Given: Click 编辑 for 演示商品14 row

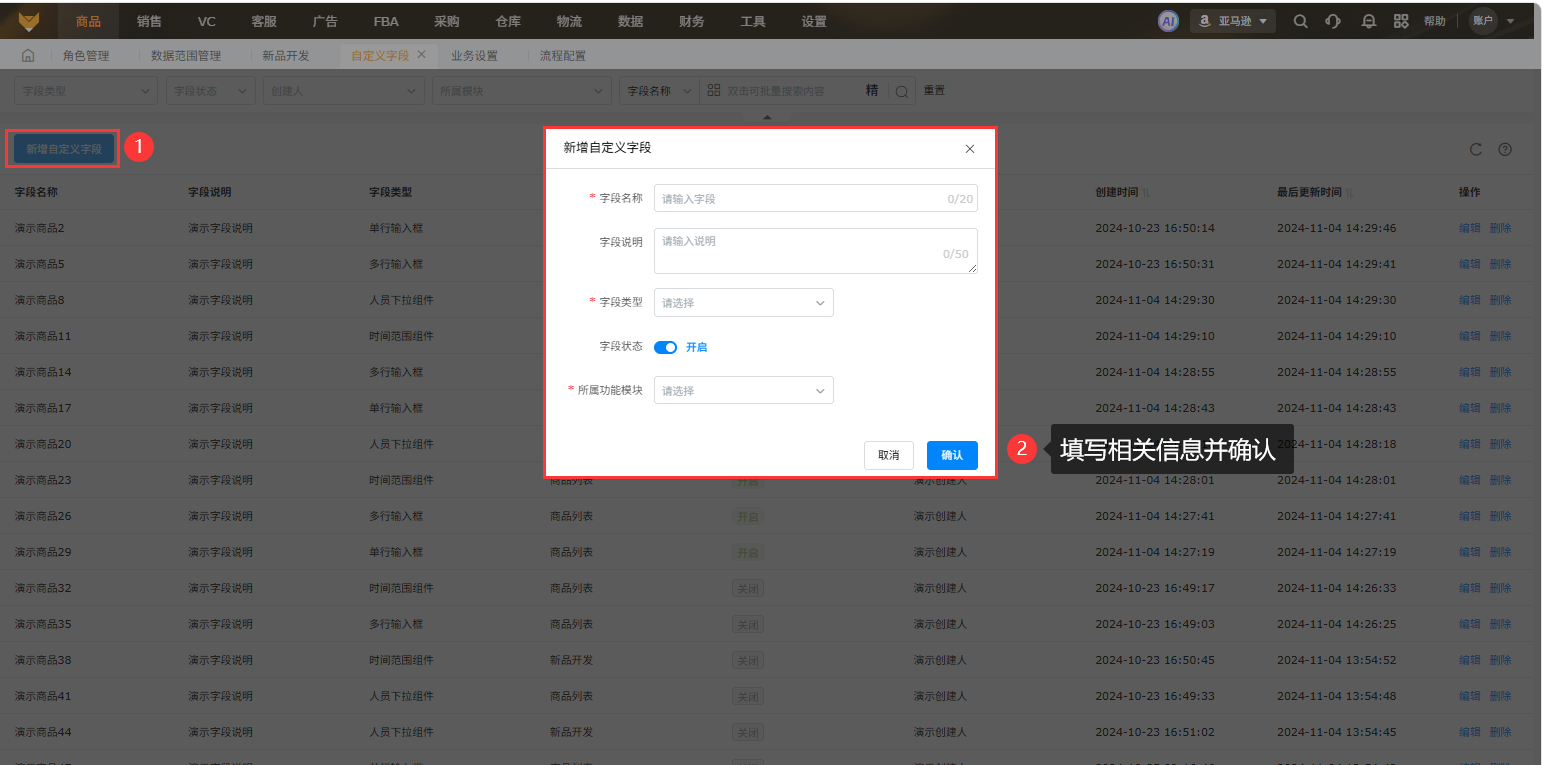Looking at the screenshot, I should 1470,372.
